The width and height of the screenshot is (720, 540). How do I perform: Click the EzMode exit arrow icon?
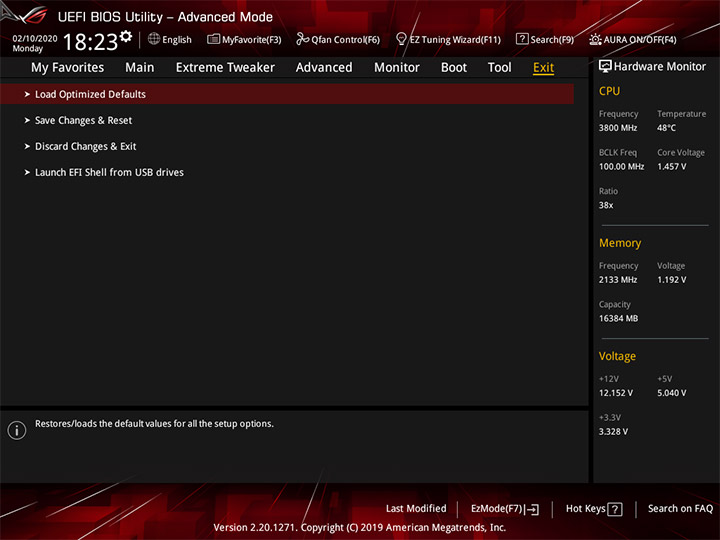(533, 509)
